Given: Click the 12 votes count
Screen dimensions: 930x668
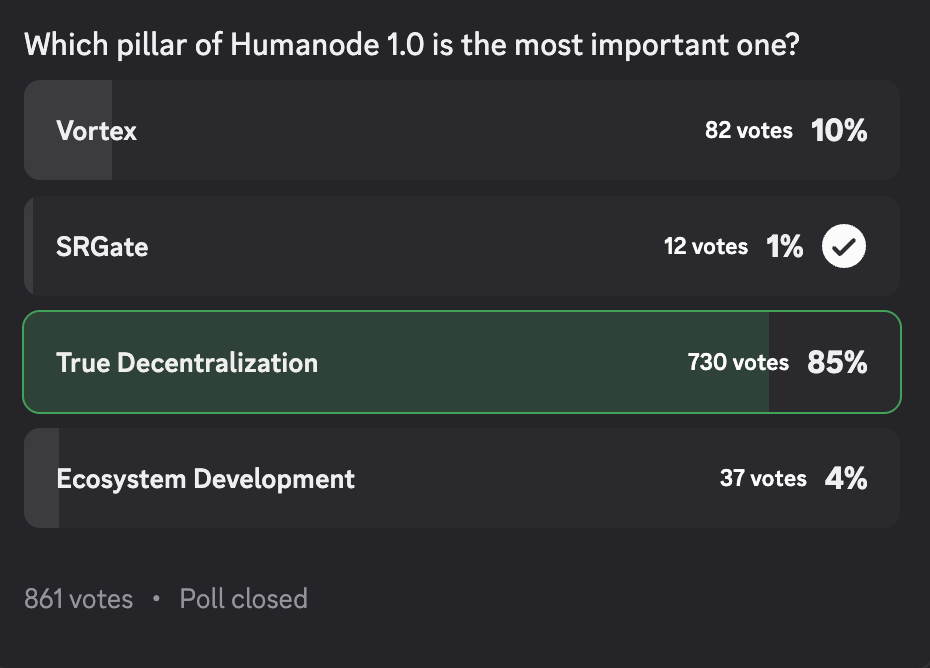Looking at the screenshot, I should (x=706, y=246).
